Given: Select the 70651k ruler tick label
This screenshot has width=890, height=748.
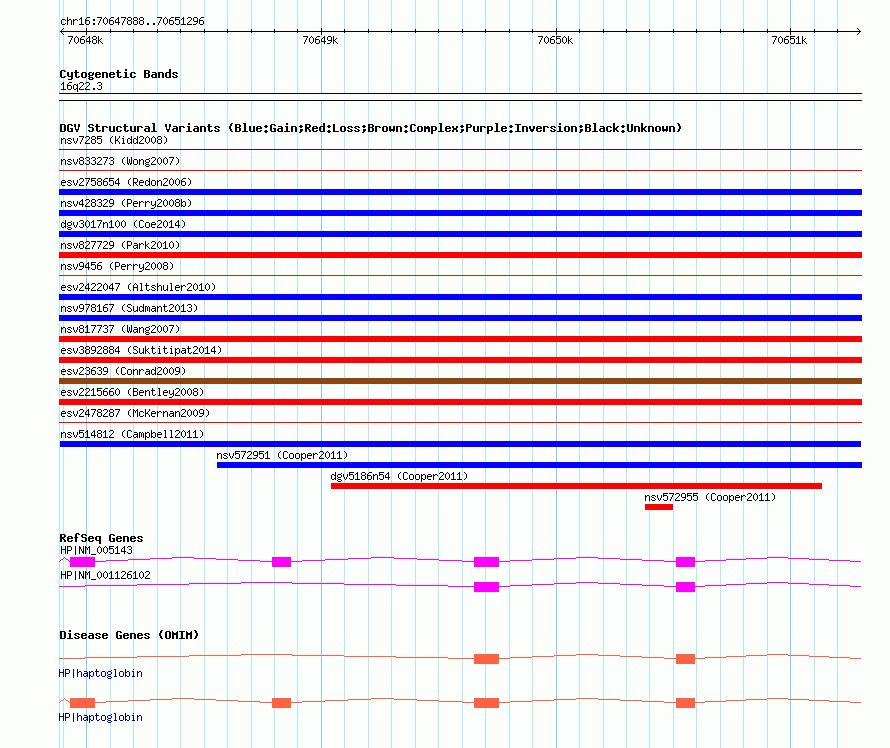Looking at the screenshot, I should pos(789,41).
